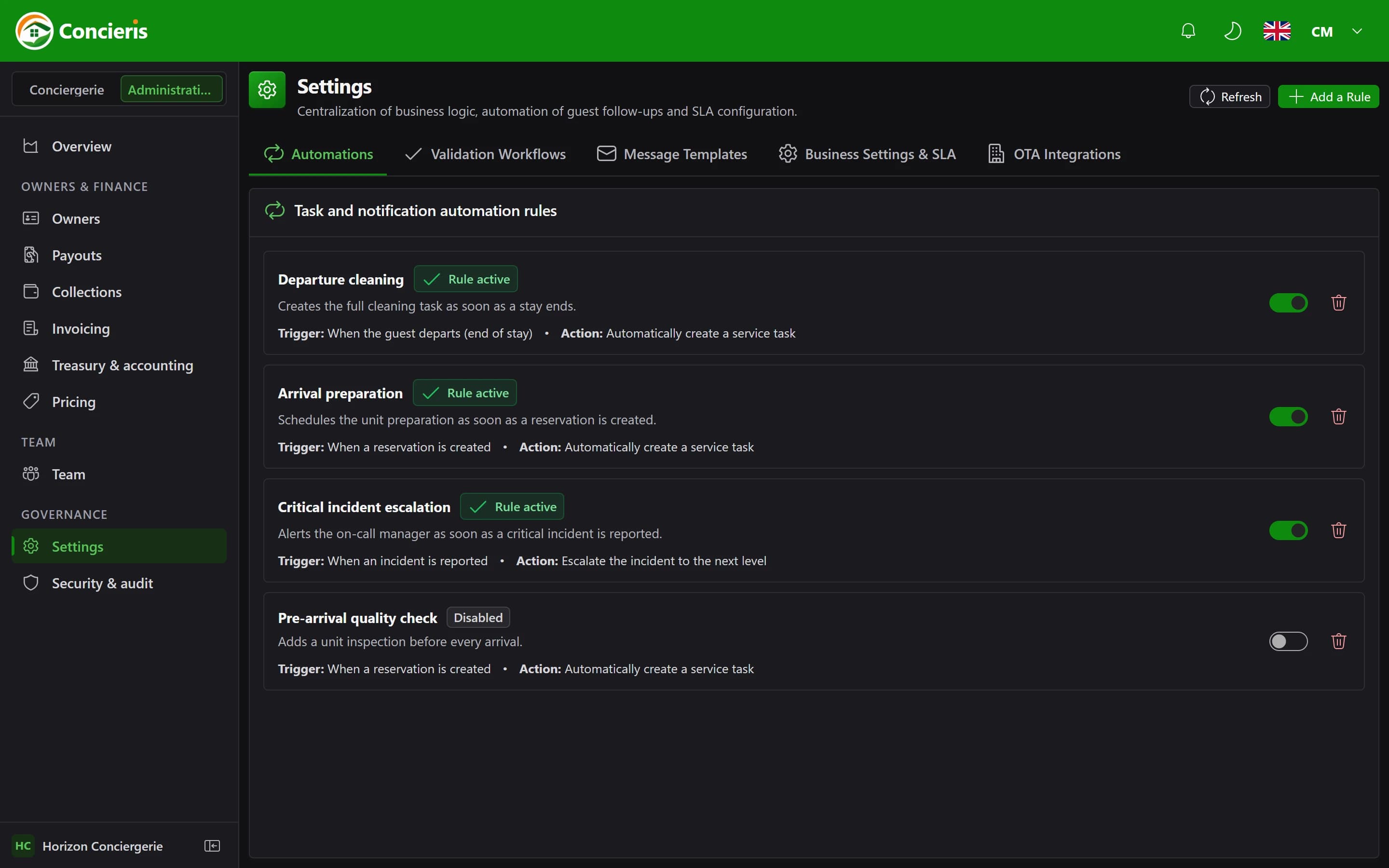Open Collections page
Image resolution: width=1389 pixels, height=868 pixels.
pos(119,292)
